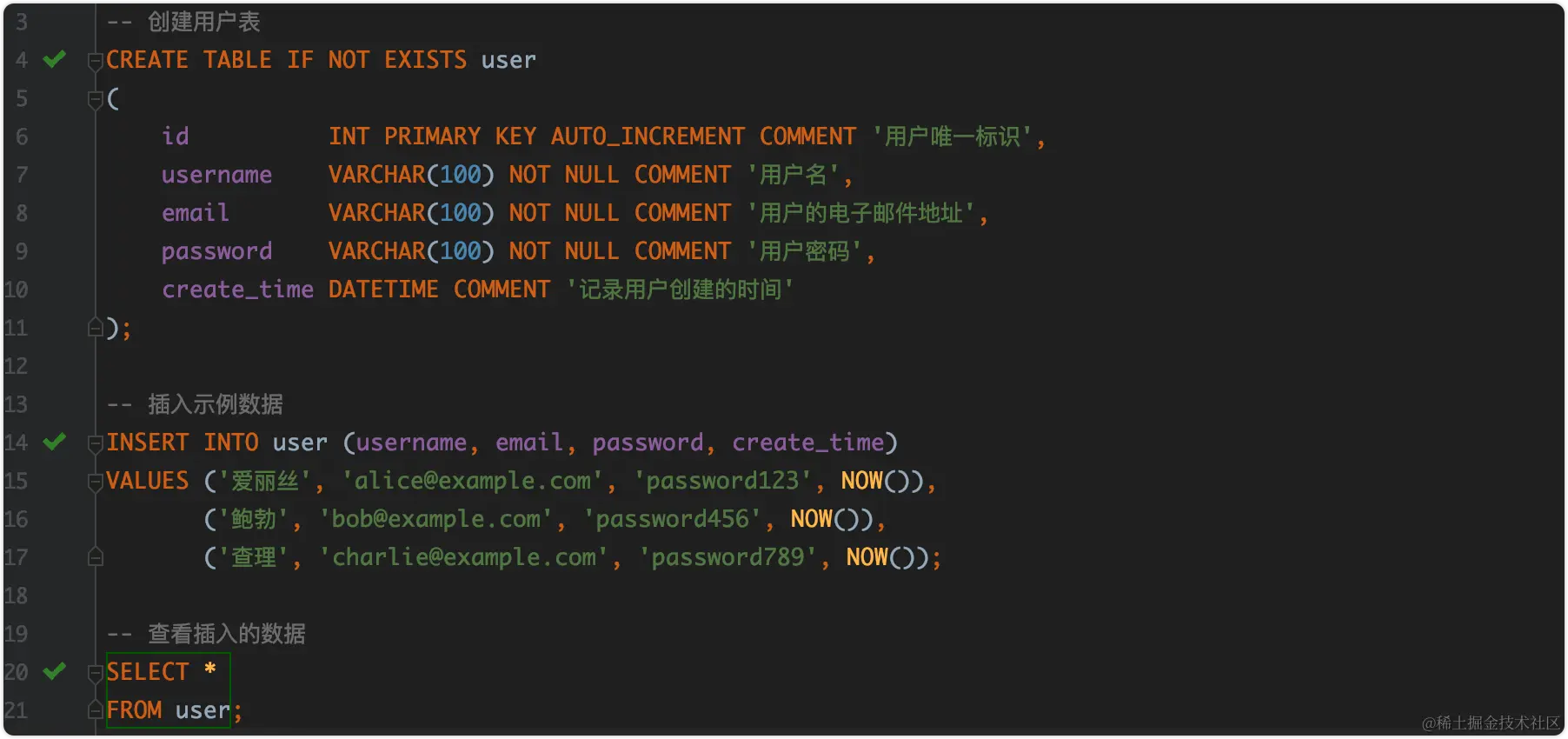Click the fold end marker on line 11

(x=96, y=328)
